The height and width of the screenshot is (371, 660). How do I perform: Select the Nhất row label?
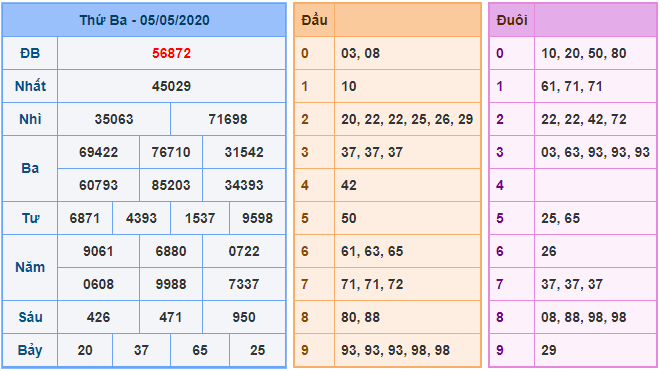pyautogui.click(x=30, y=86)
